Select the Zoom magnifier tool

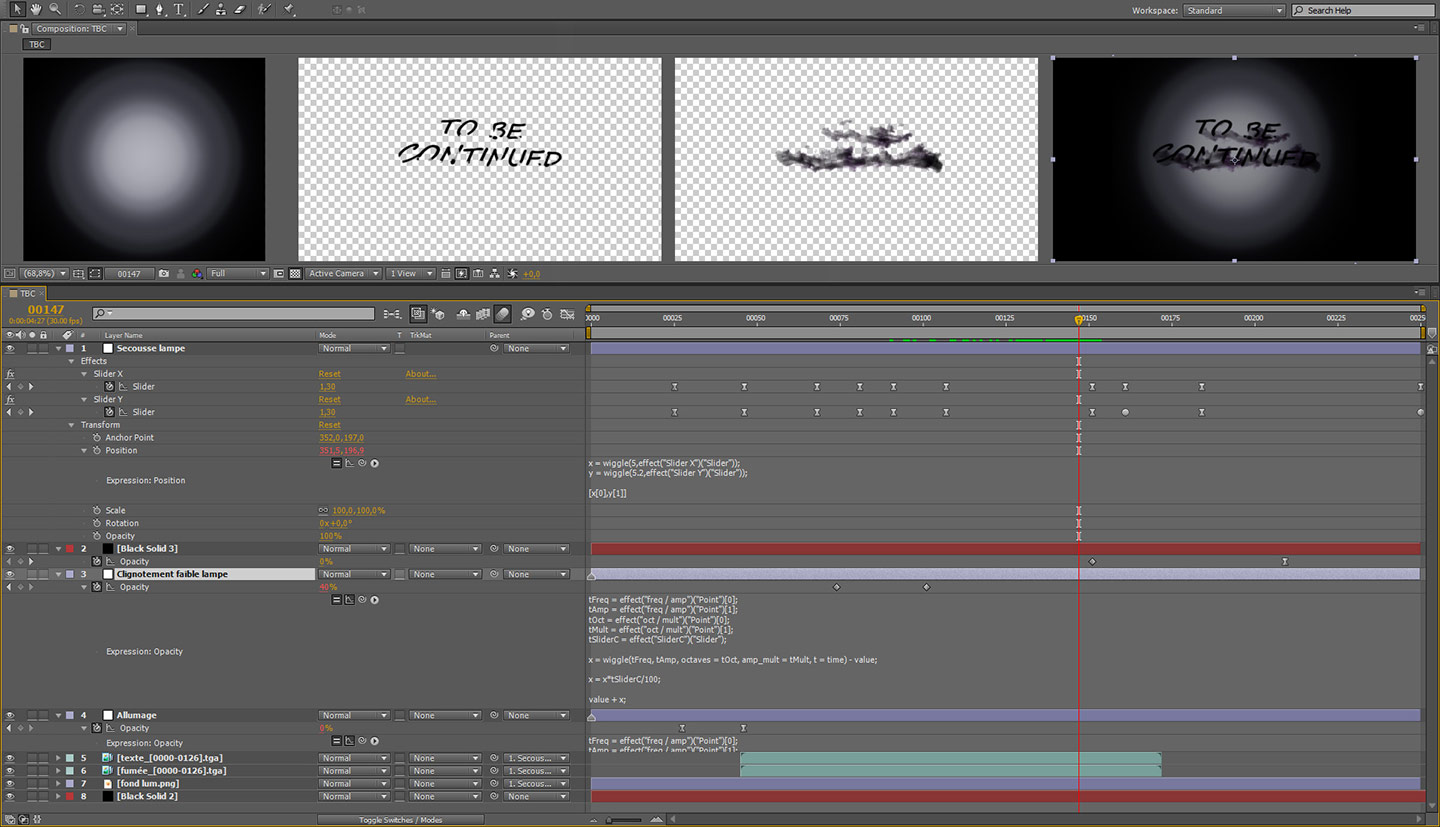click(x=55, y=9)
